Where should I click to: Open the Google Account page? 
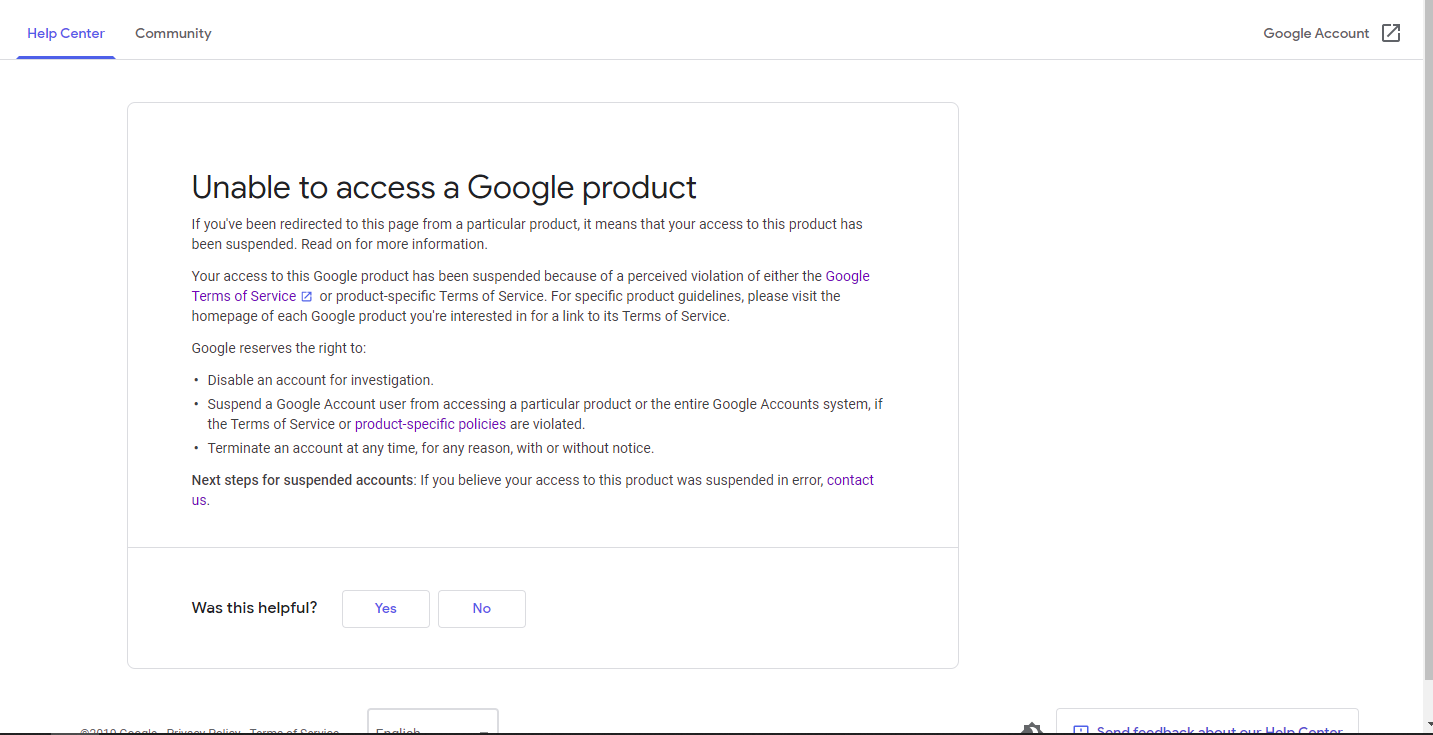[x=1314, y=32]
